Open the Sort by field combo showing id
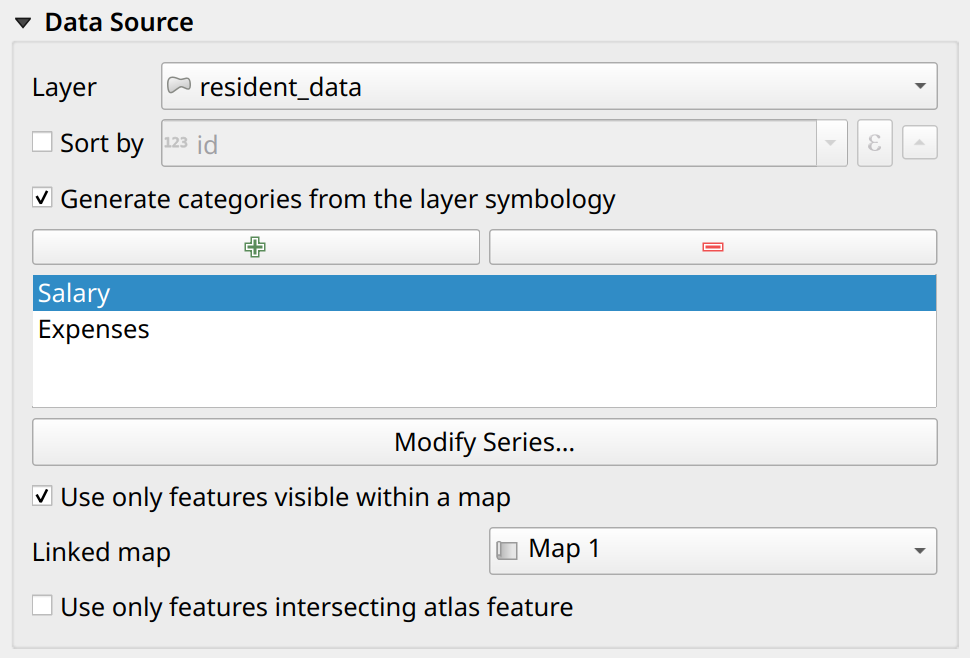The width and height of the screenshot is (970, 658). [x=504, y=143]
